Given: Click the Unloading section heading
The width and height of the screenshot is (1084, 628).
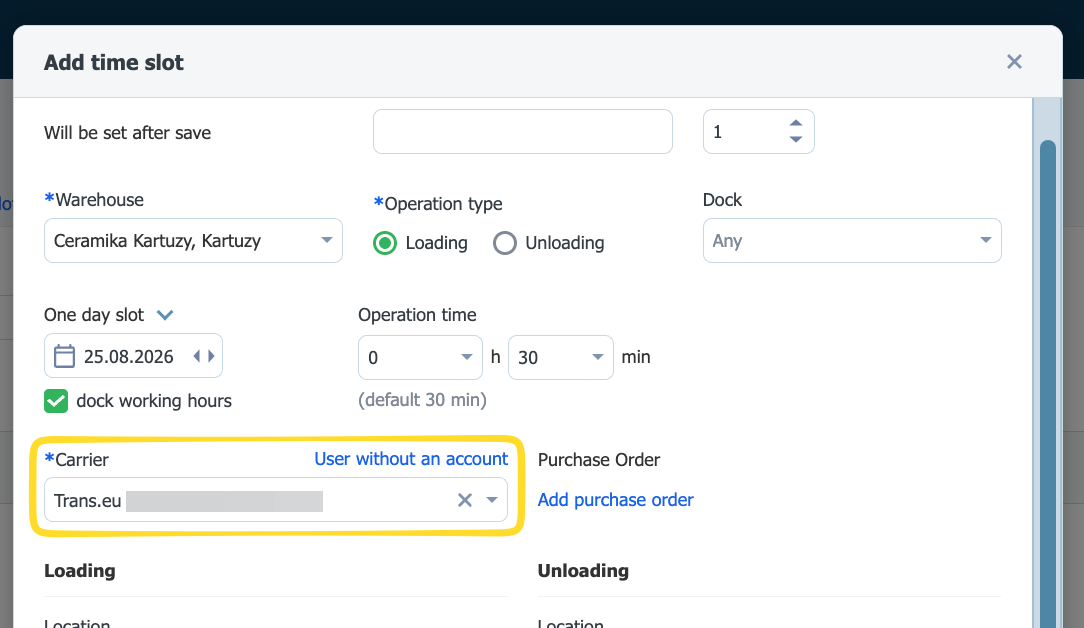Looking at the screenshot, I should click(583, 571).
